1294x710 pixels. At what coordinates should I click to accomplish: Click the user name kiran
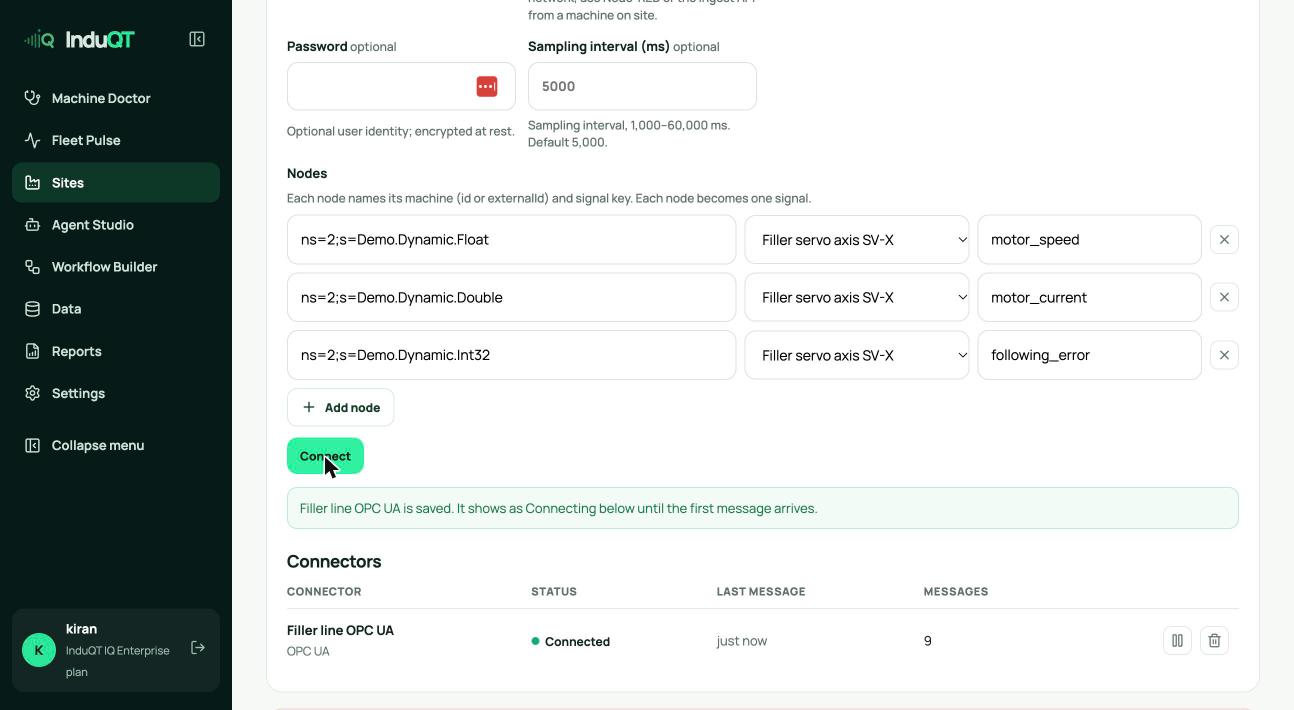[81, 629]
